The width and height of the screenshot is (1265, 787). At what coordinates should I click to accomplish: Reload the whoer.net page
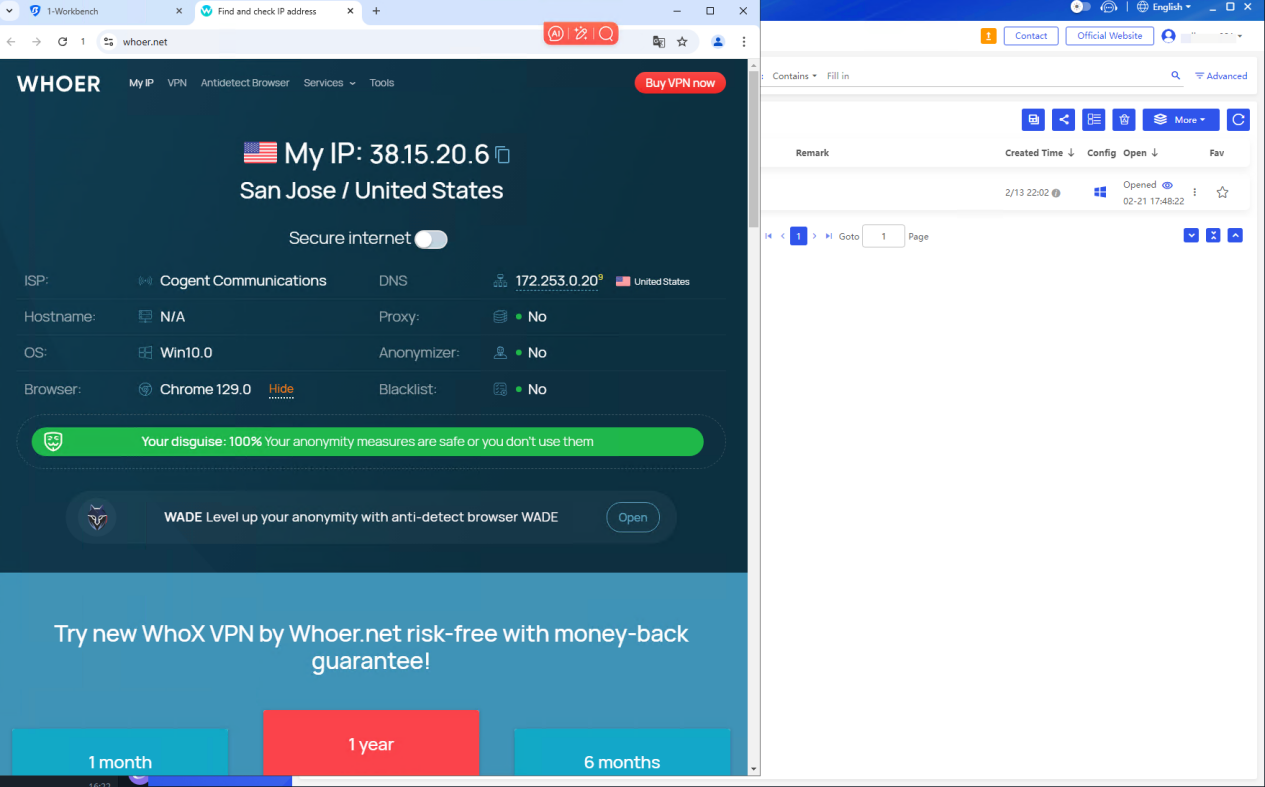pyautogui.click(x=62, y=42)
